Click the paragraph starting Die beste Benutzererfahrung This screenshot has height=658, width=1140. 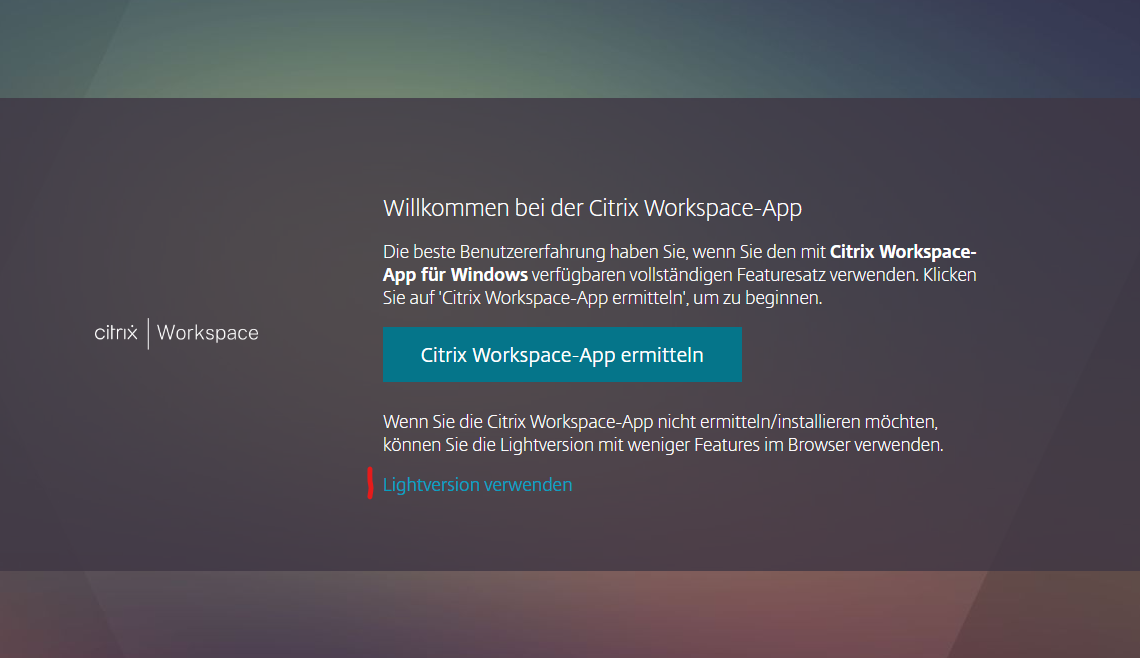[680, 275]
